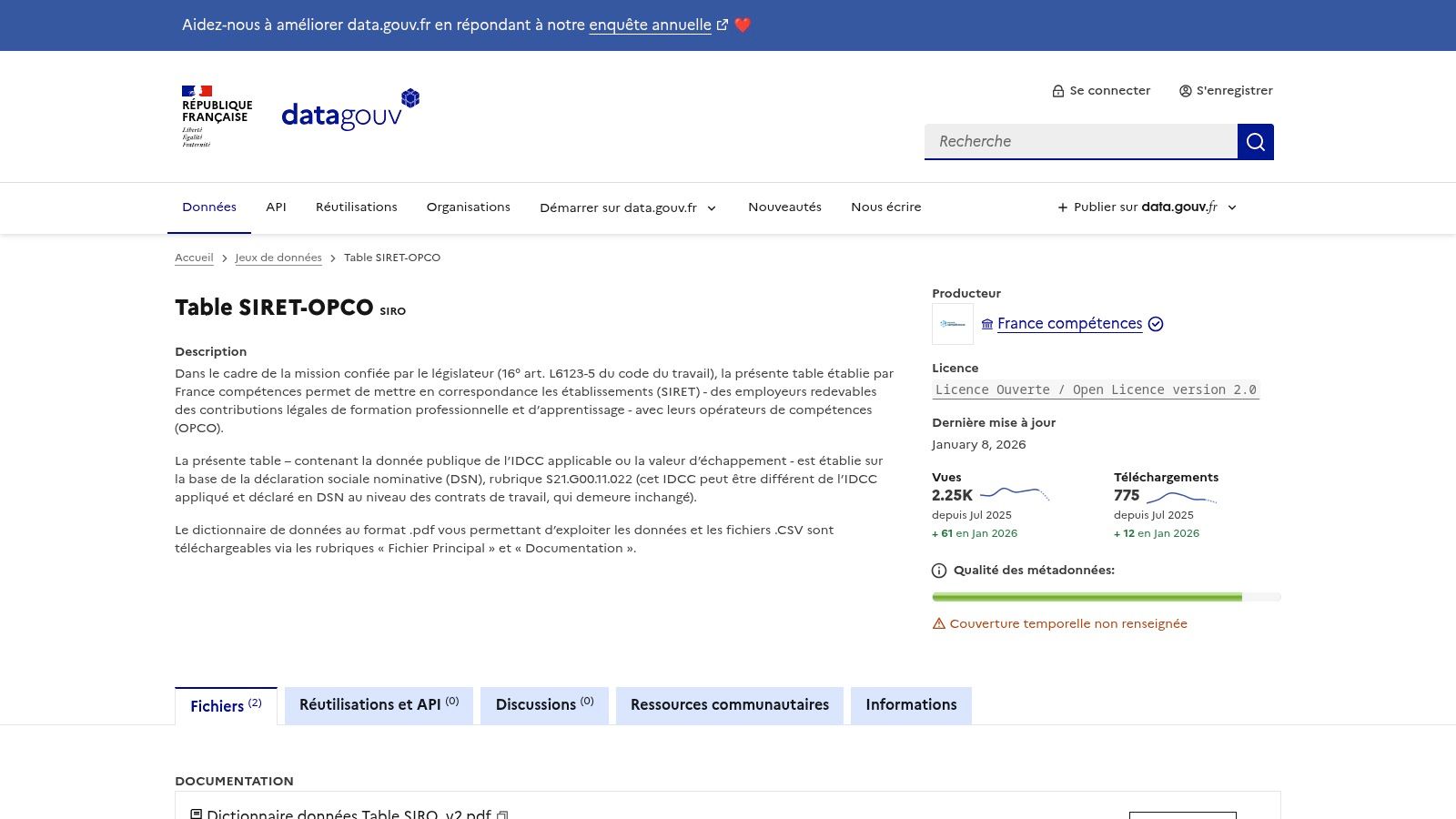Click the copy icon after Dictionnaire données PDF name
Image resolution: width=1456 pixels, height=819 pixels.
(501, 814)
